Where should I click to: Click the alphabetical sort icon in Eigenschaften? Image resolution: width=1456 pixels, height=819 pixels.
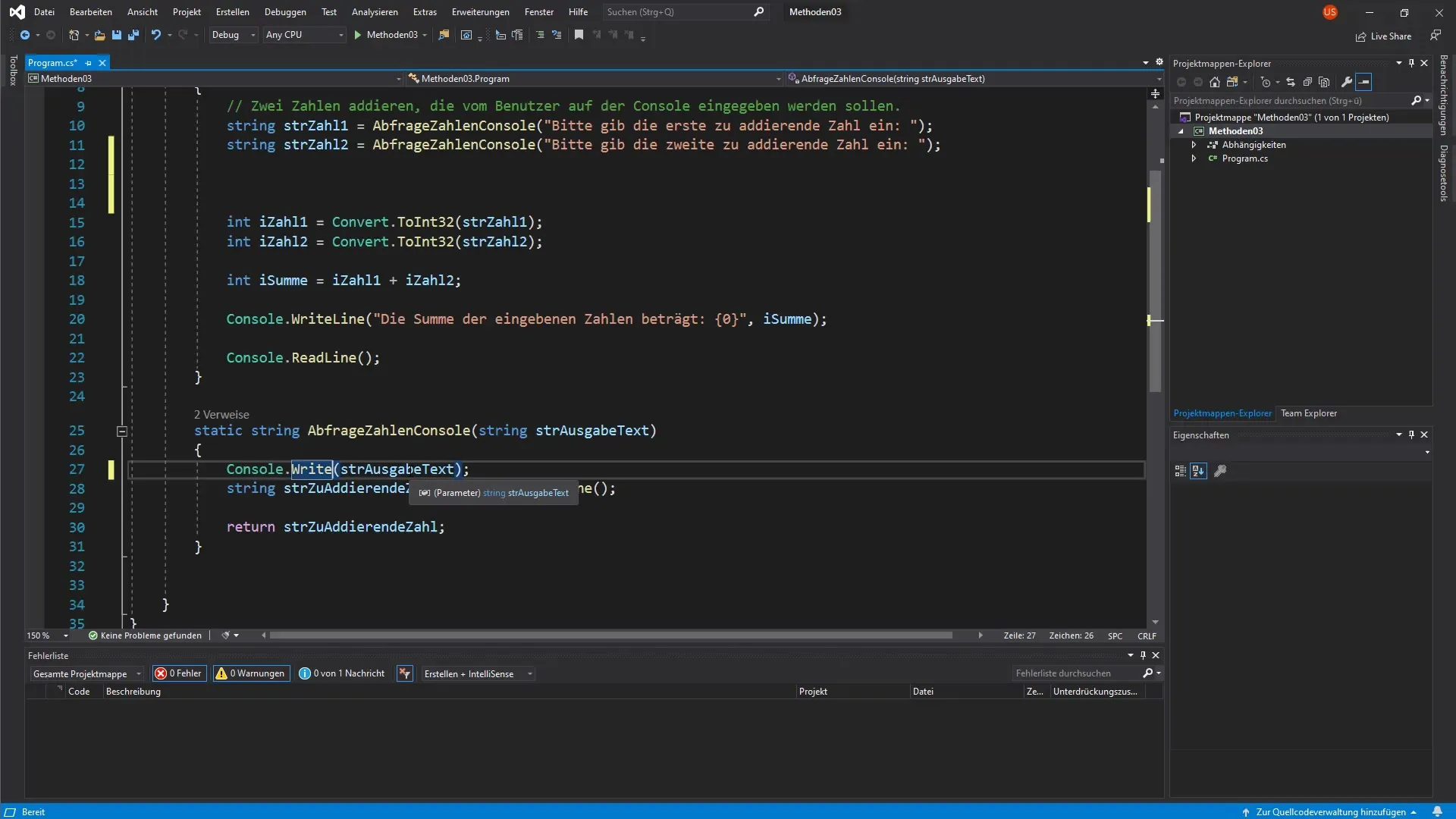[x=1198, y=471]
